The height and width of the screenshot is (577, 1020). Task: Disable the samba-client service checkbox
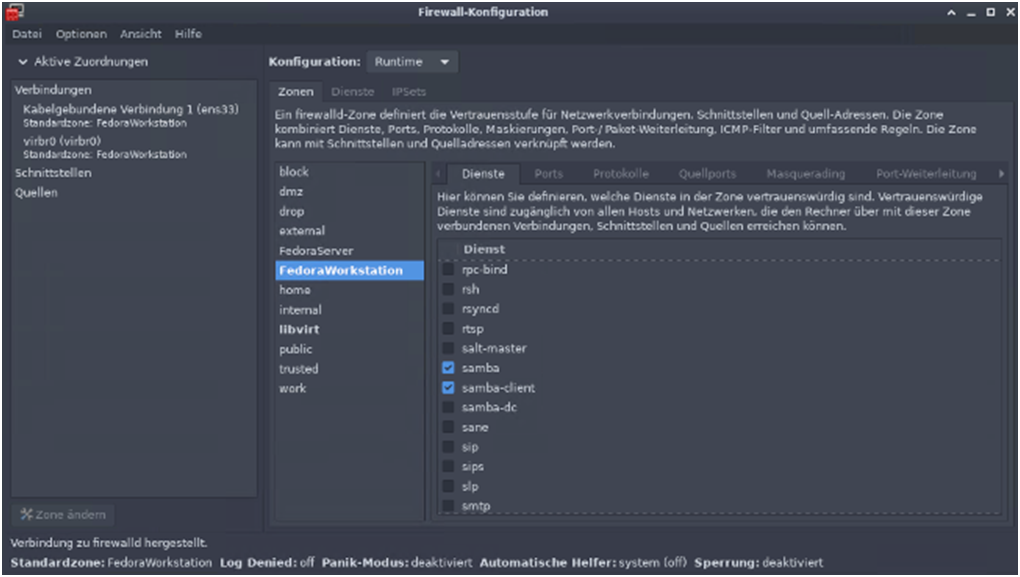[x=448, y=388]
